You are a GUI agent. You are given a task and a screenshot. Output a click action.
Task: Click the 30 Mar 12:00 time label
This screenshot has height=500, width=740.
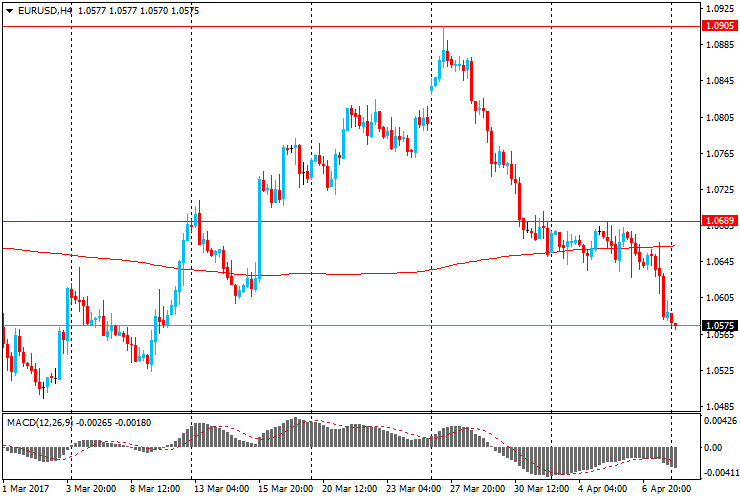point(541,489)
